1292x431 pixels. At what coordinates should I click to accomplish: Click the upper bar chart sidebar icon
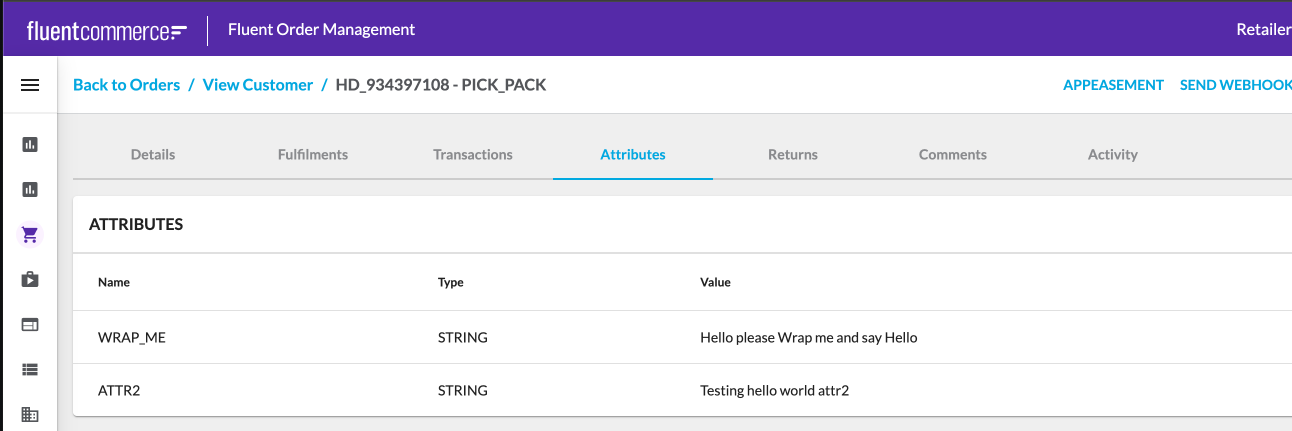pyautogui.click(x=30, y=145)
